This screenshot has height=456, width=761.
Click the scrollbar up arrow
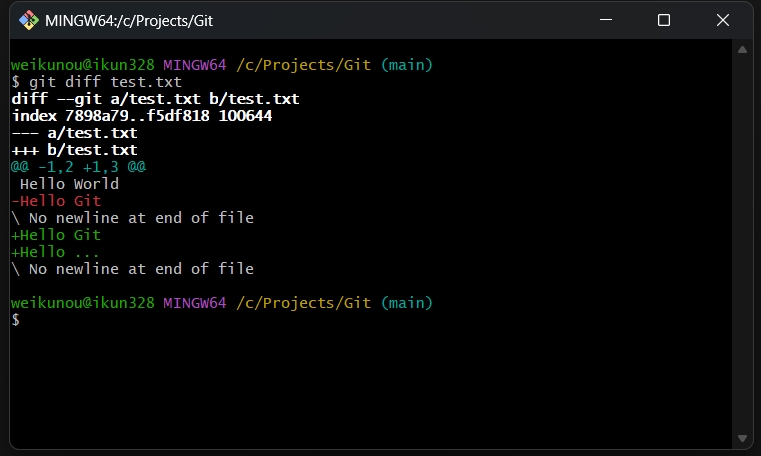coord(742,49)
